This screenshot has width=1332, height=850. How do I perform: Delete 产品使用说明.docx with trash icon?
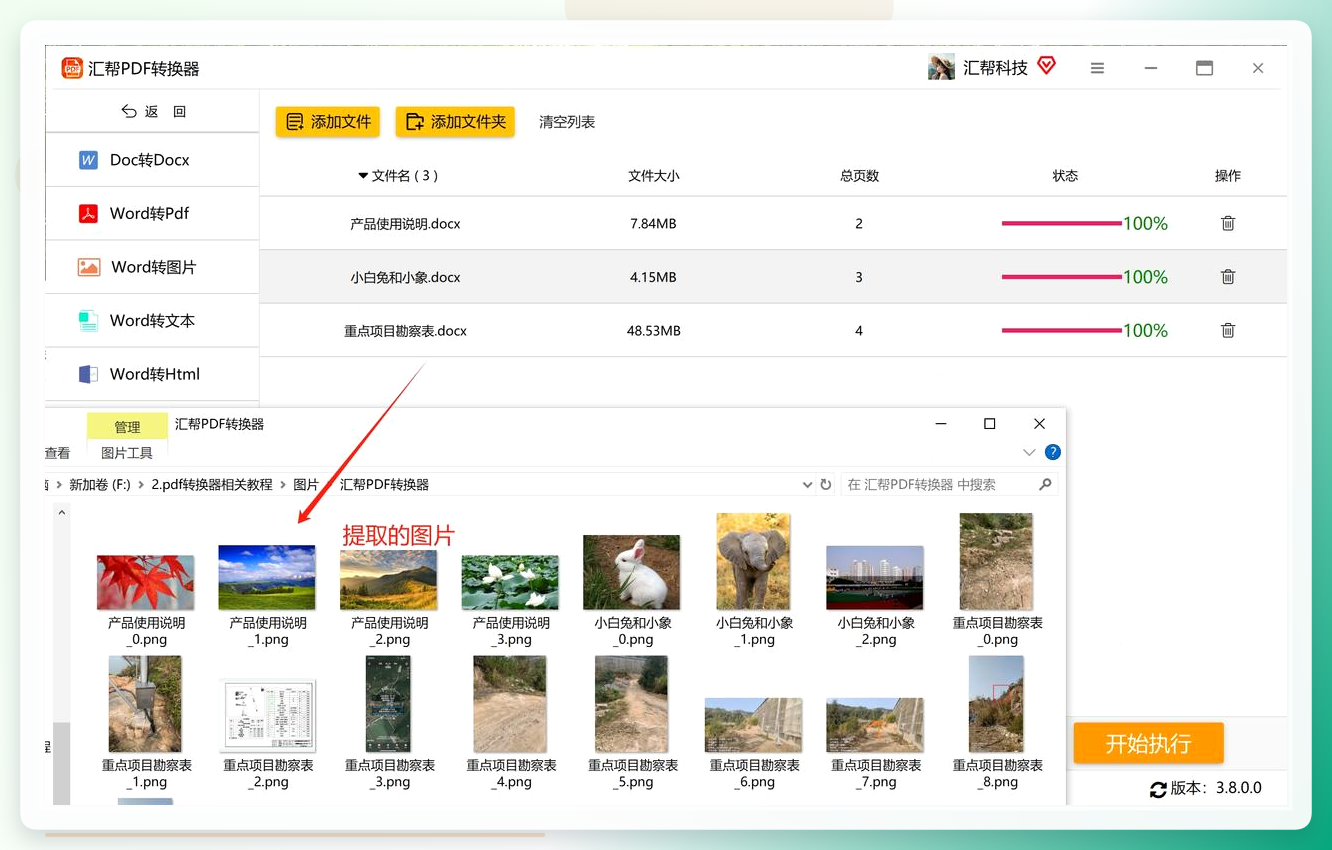pos(1228,223)
